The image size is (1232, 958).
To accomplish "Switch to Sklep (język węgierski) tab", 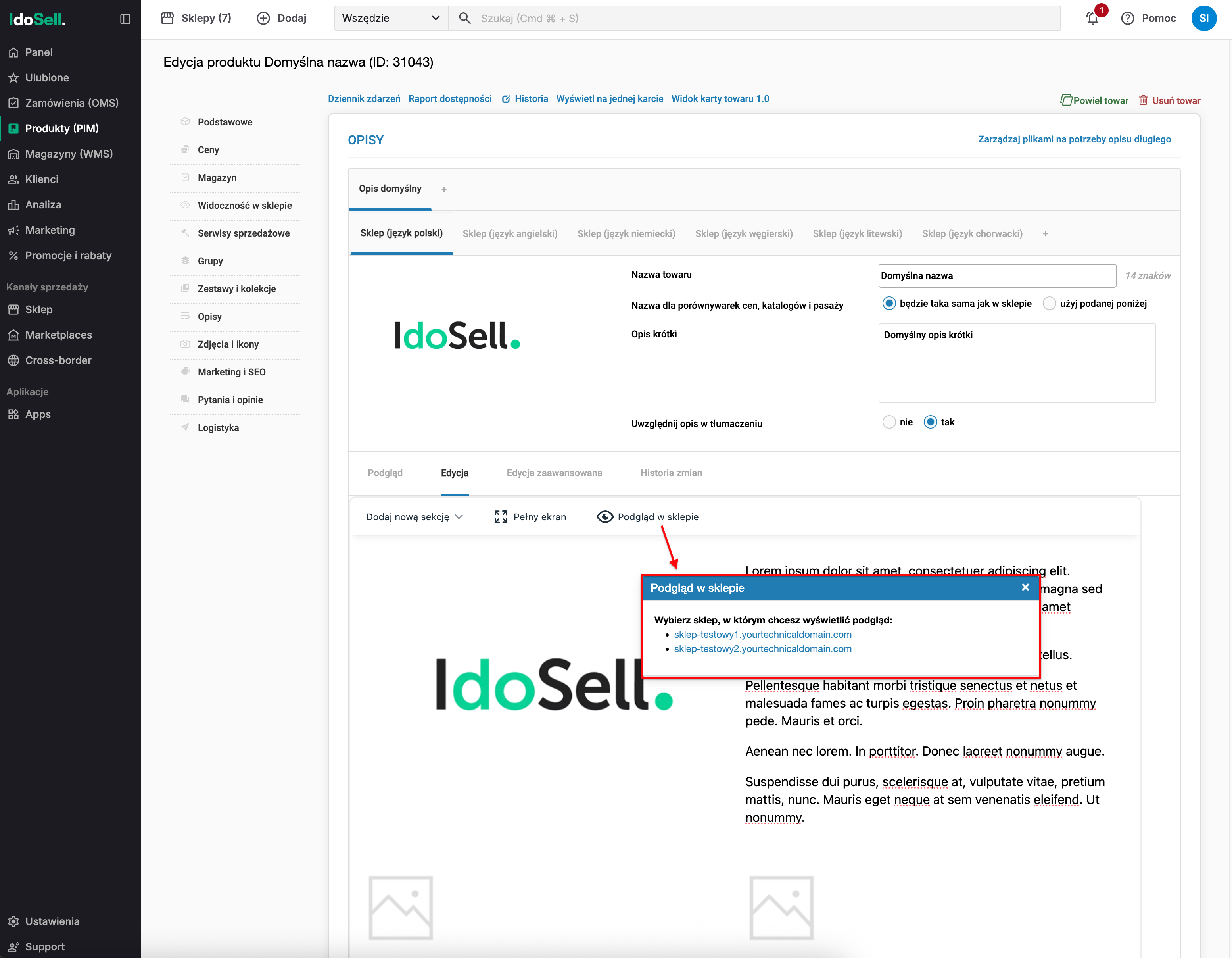I will pos(743,234).
